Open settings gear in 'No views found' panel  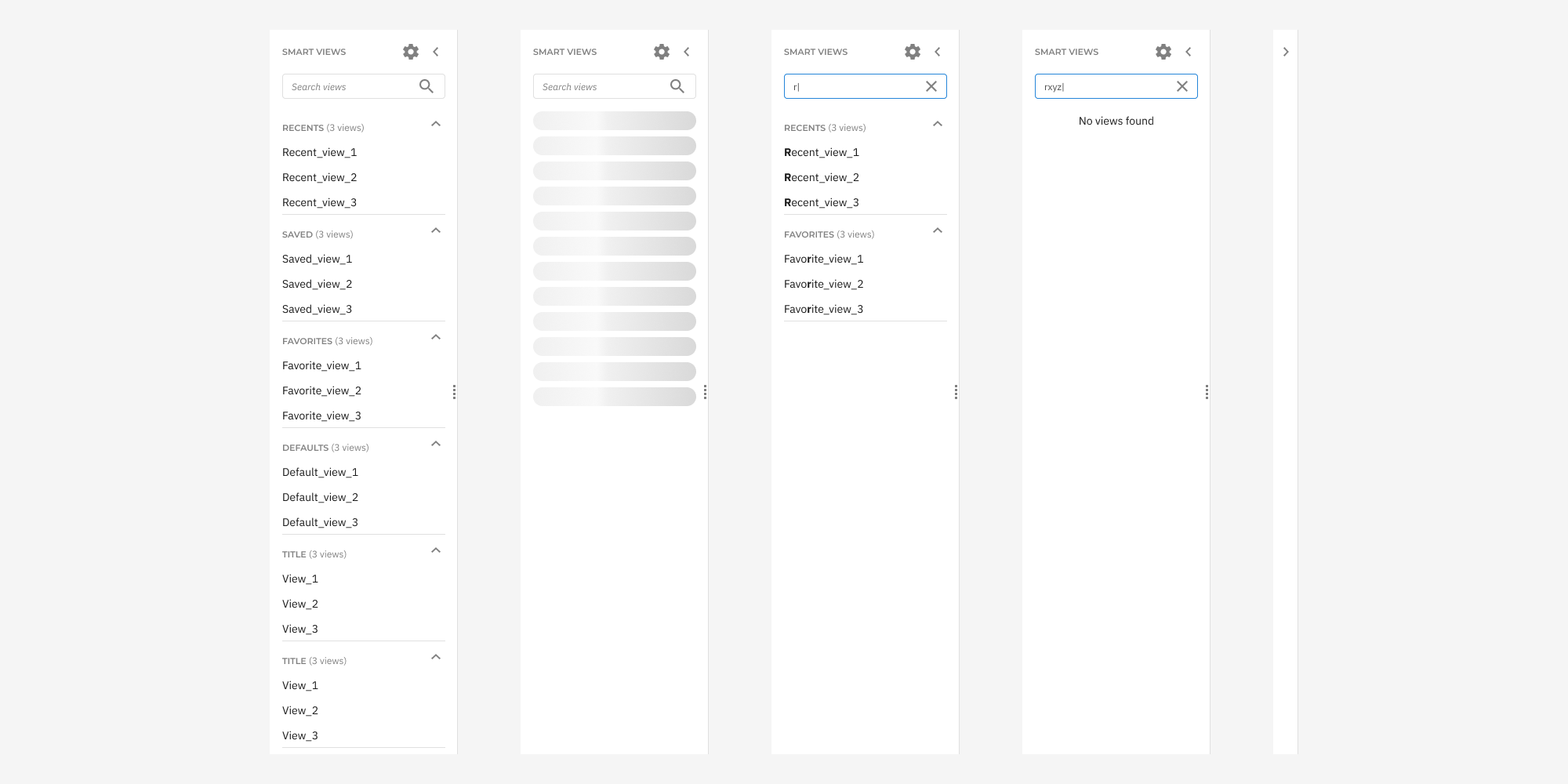(x=1163, y=52)
